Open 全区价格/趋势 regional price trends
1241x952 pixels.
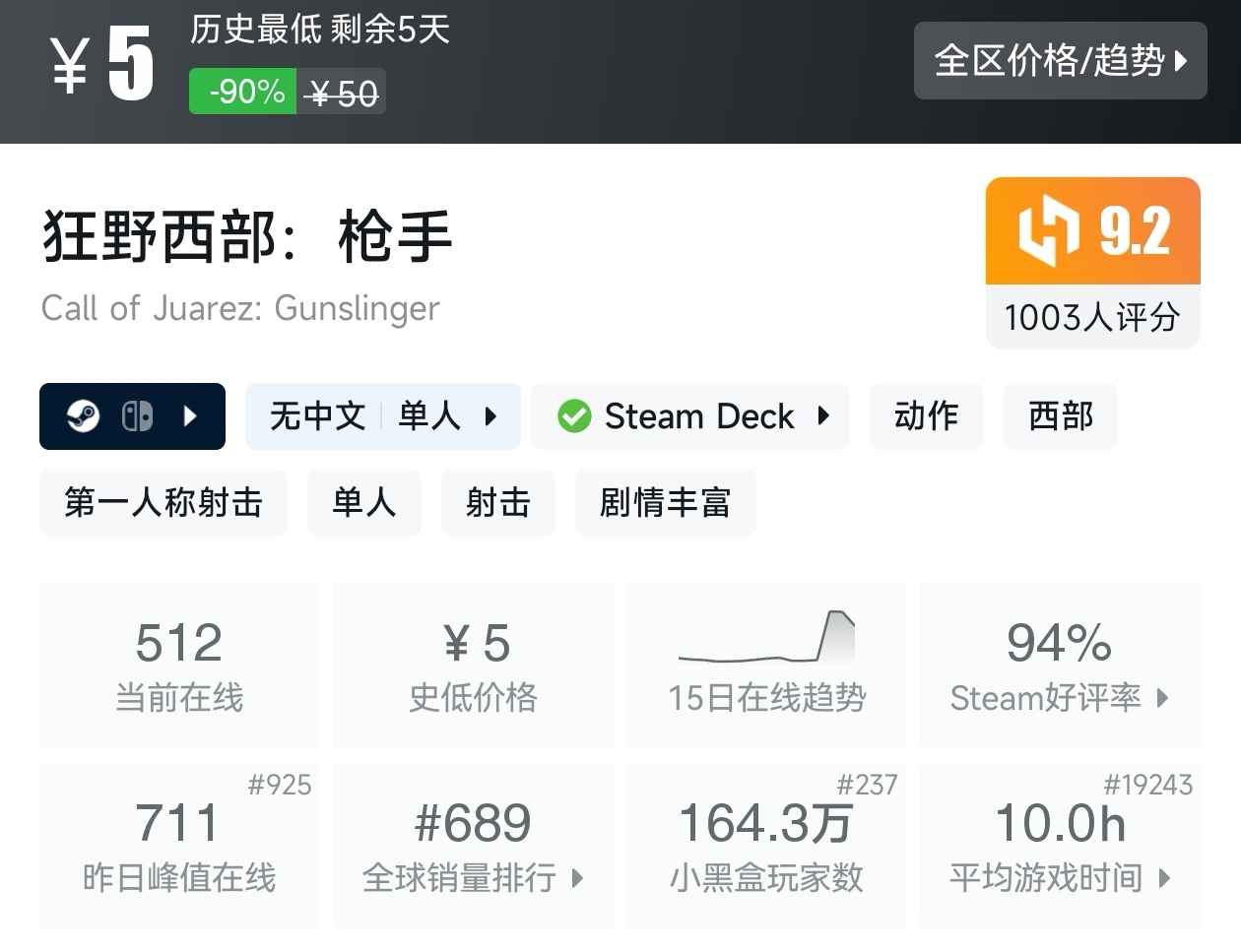coord(1060,61)
